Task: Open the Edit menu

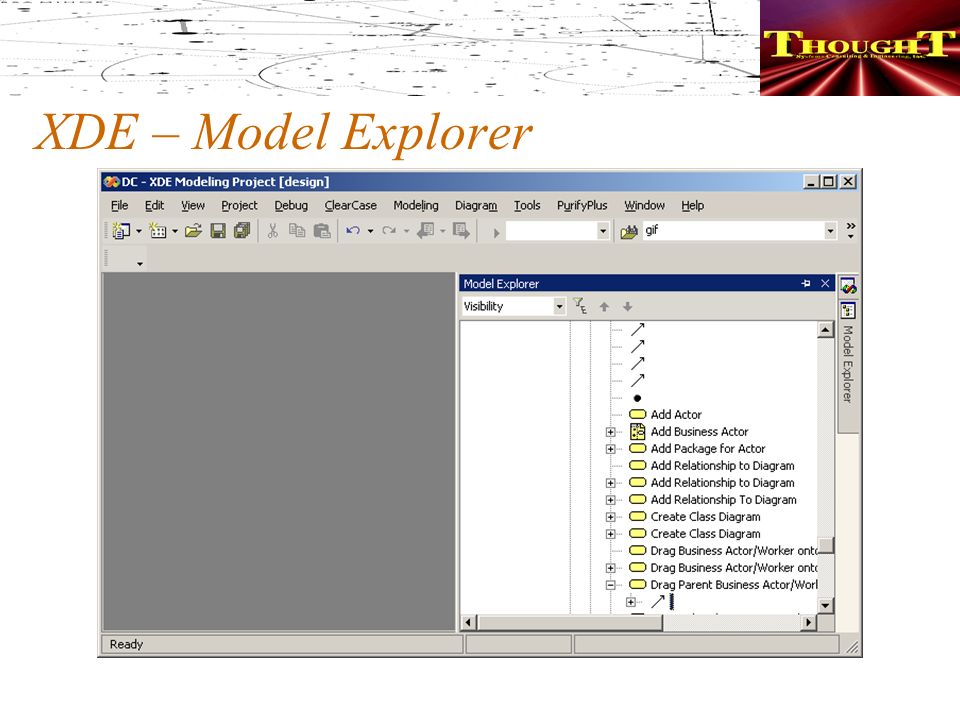Action: [x=154, y=206]
